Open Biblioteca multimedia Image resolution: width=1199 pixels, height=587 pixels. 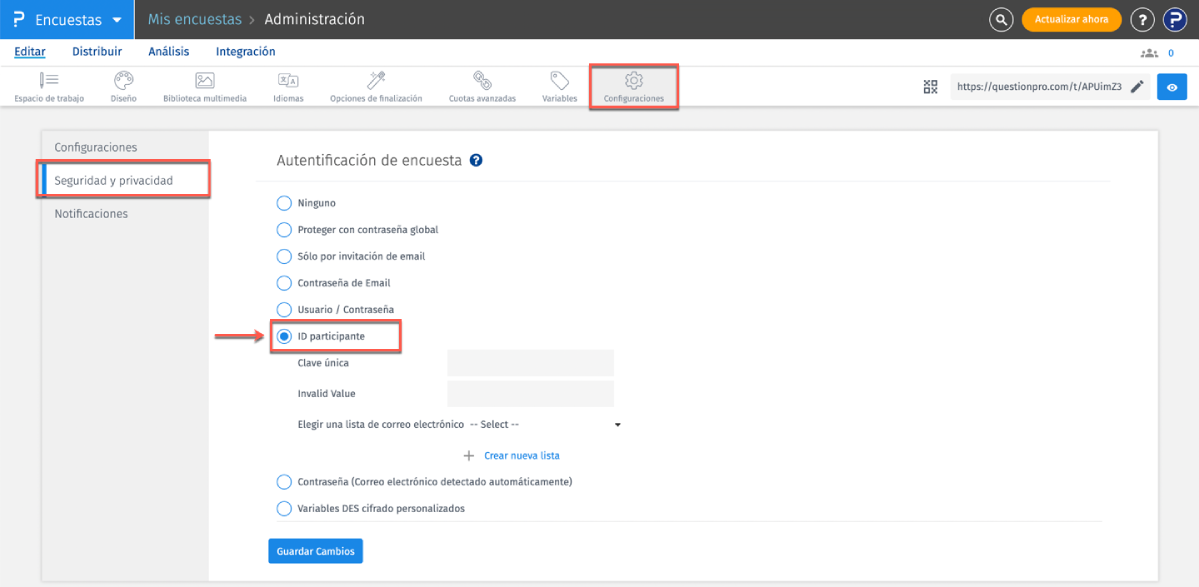[x=204, y=87]
